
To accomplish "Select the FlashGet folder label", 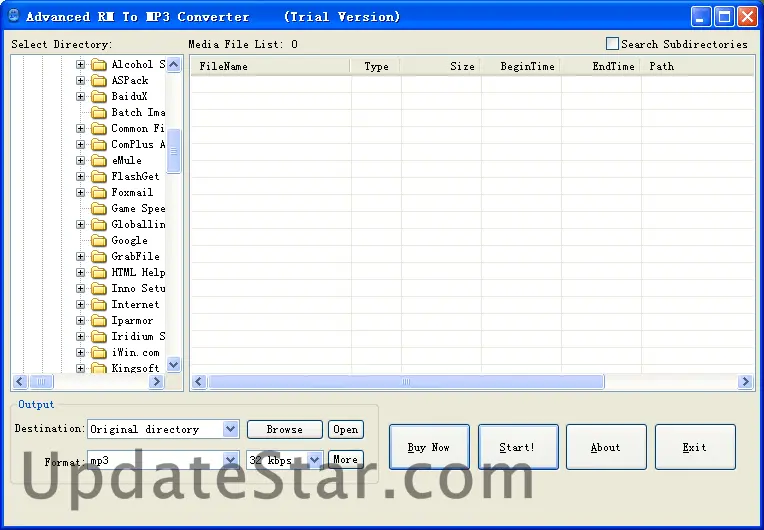I will 135,177.
